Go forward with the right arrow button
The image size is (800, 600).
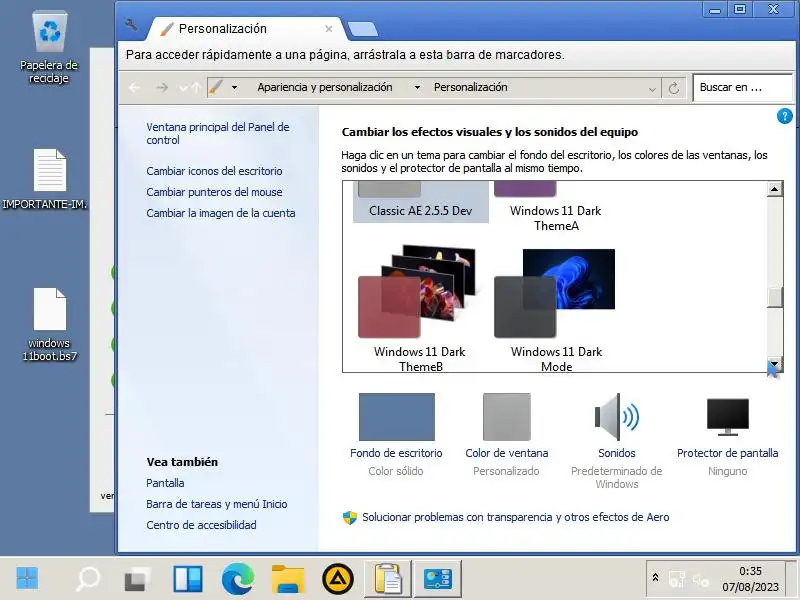point(162,88)
